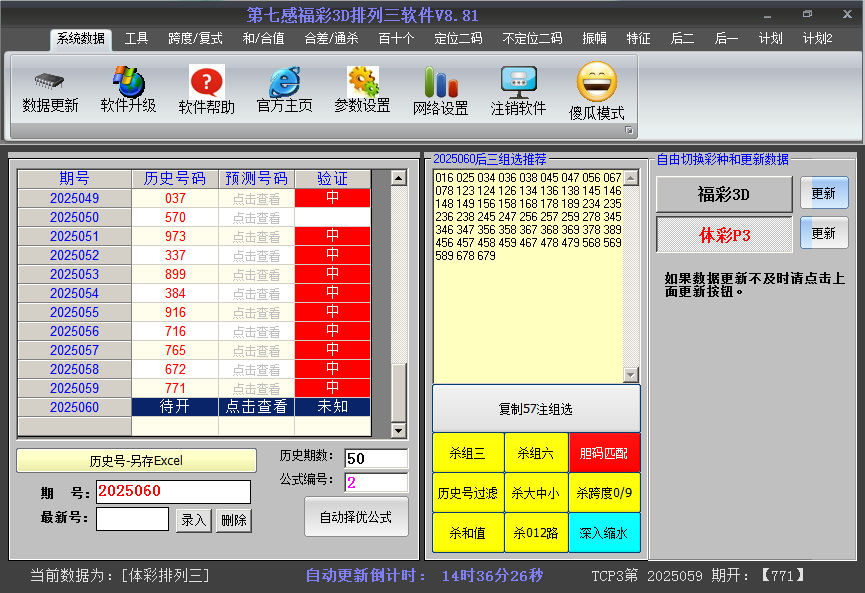
Task: Open the 后二 tab
Action: [x=682, y=39]
